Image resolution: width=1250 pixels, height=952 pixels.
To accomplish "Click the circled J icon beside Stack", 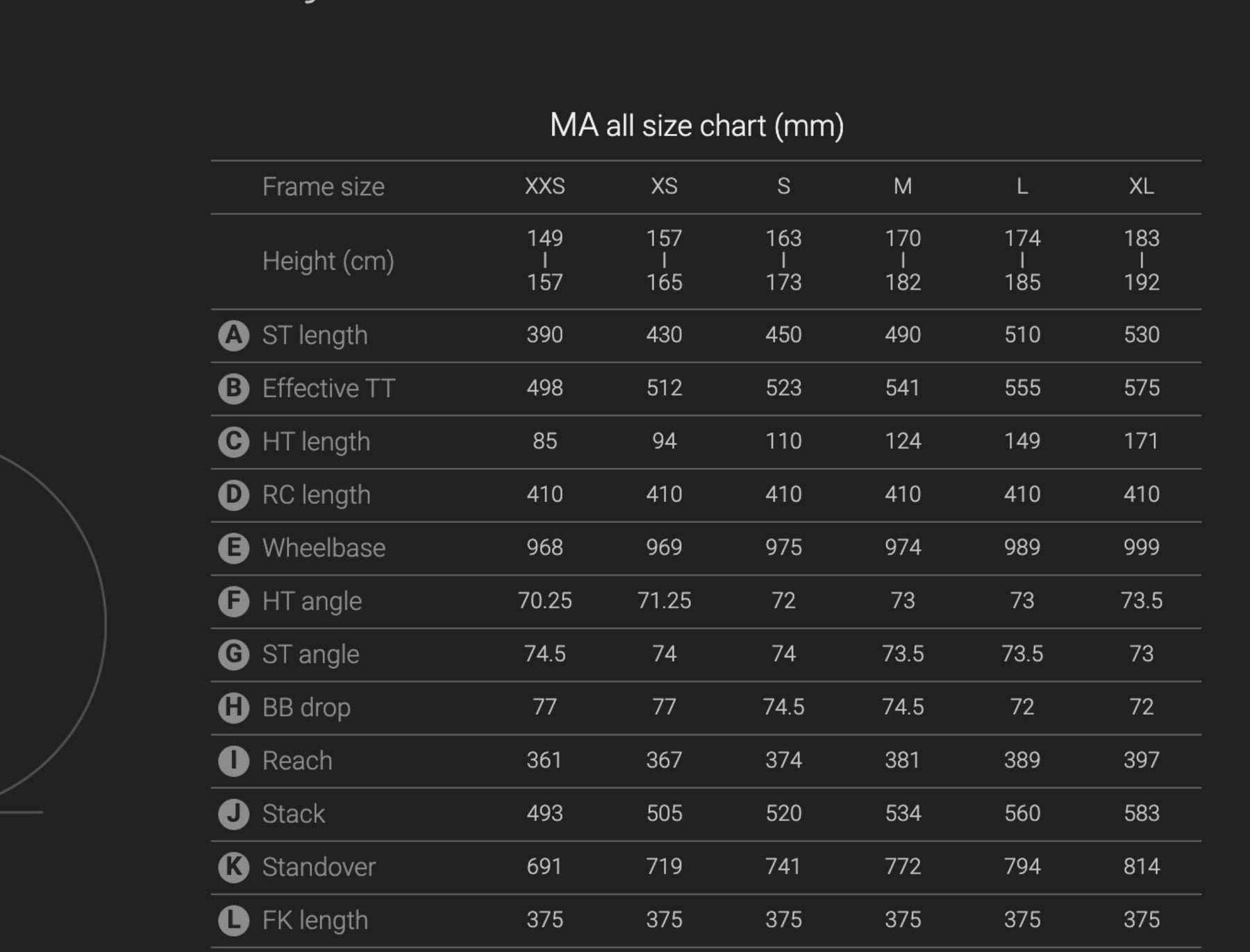I will 234,814.
